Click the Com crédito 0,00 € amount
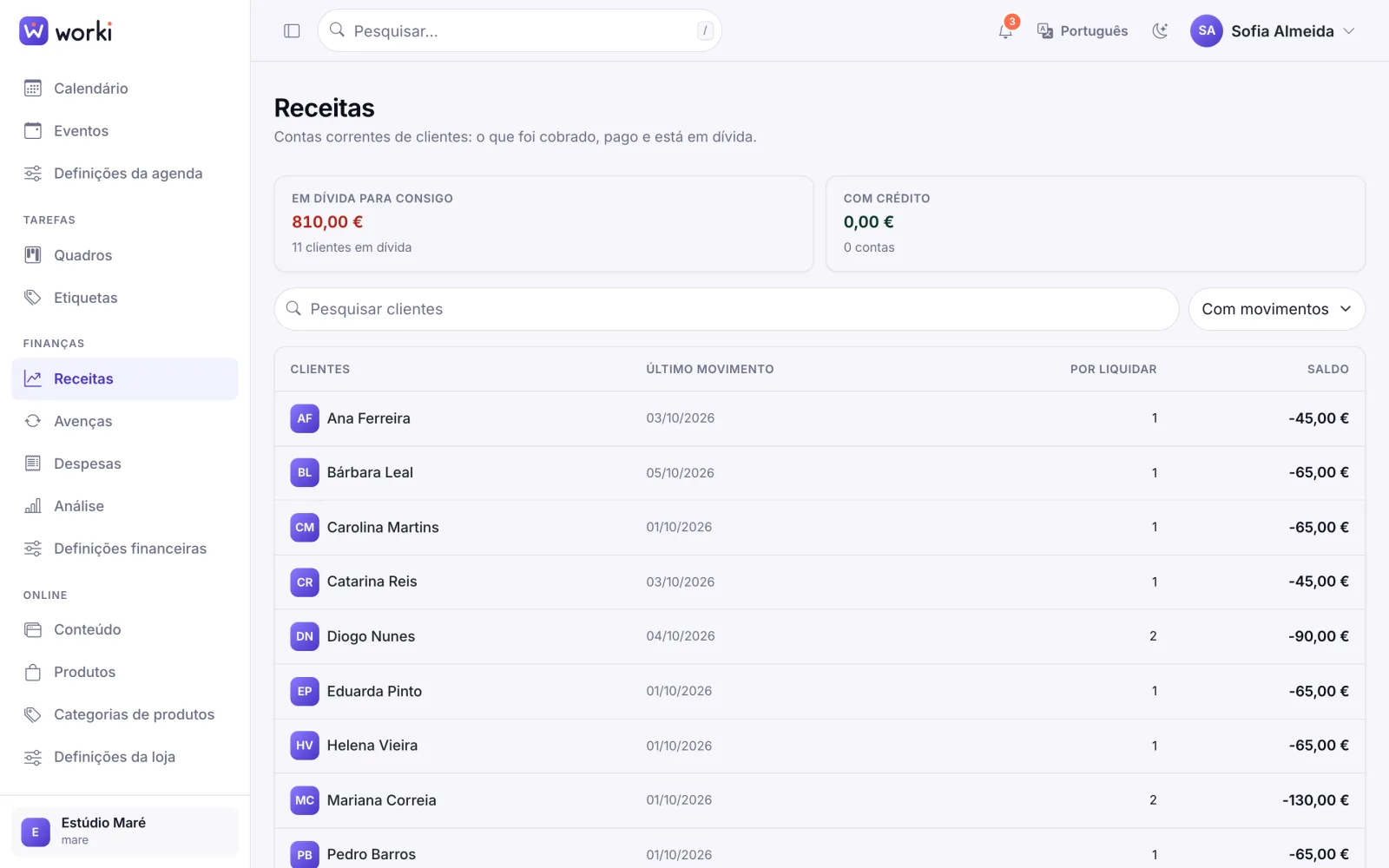Image resolution: width=1389 pixels, height=868 pixels. 869,222
